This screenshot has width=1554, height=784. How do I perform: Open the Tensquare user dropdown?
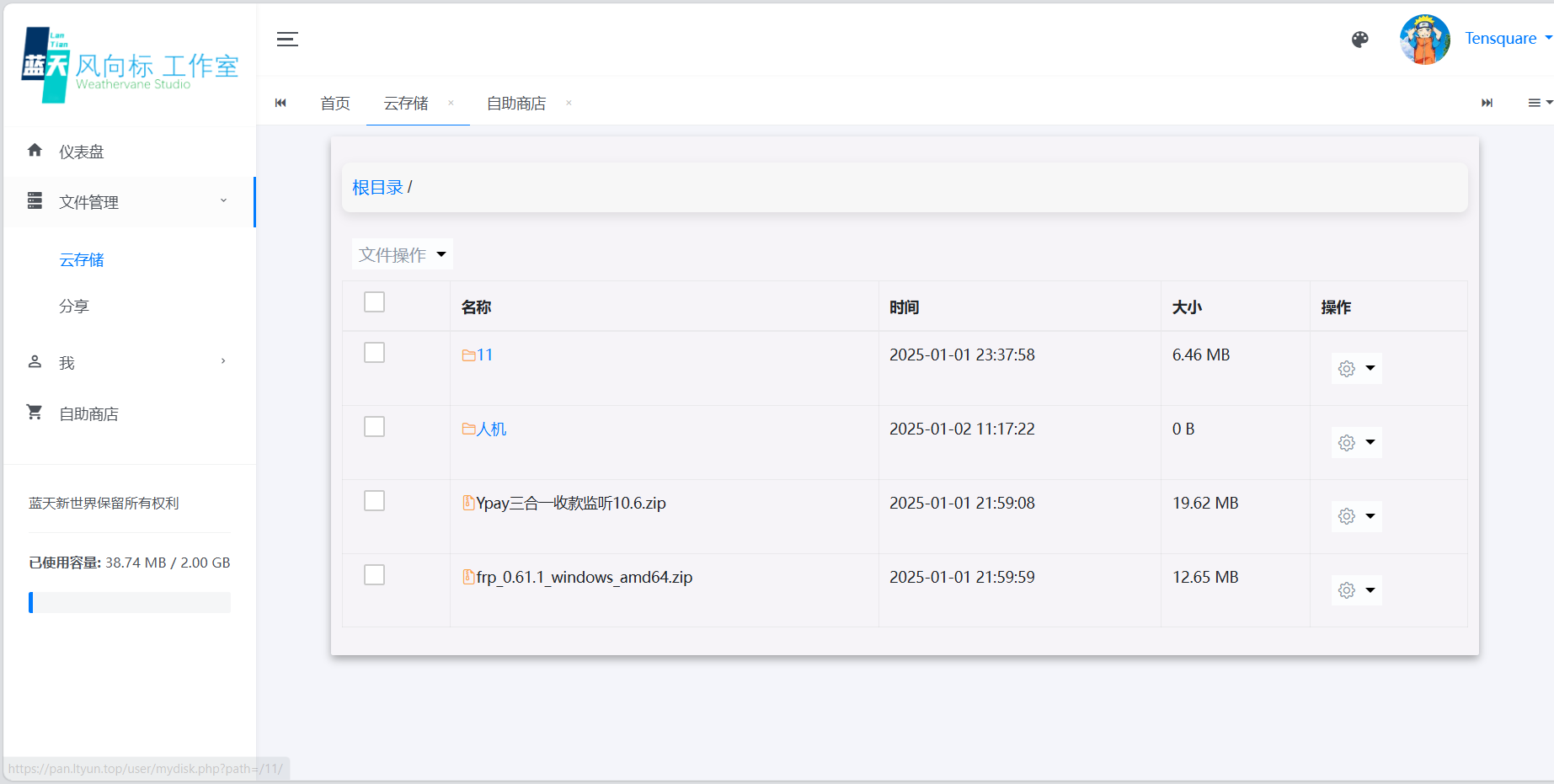(1509, 39)
